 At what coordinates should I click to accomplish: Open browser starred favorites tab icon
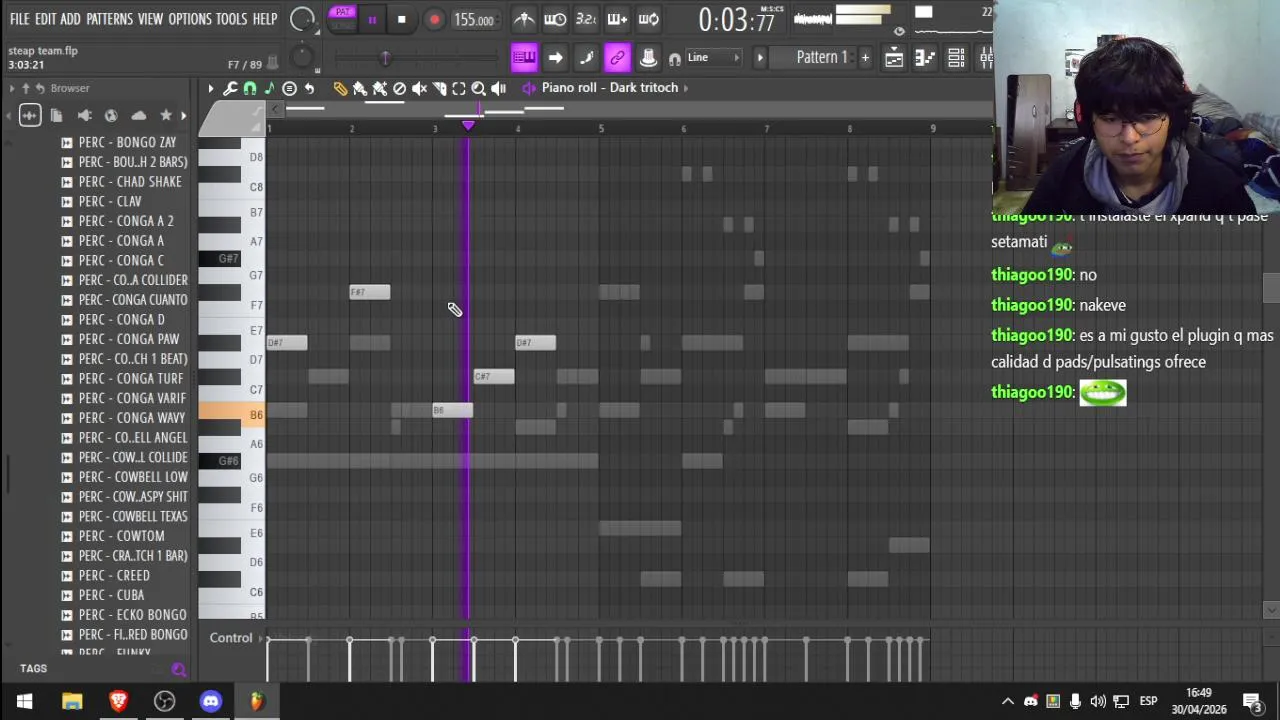pos(166,116)
